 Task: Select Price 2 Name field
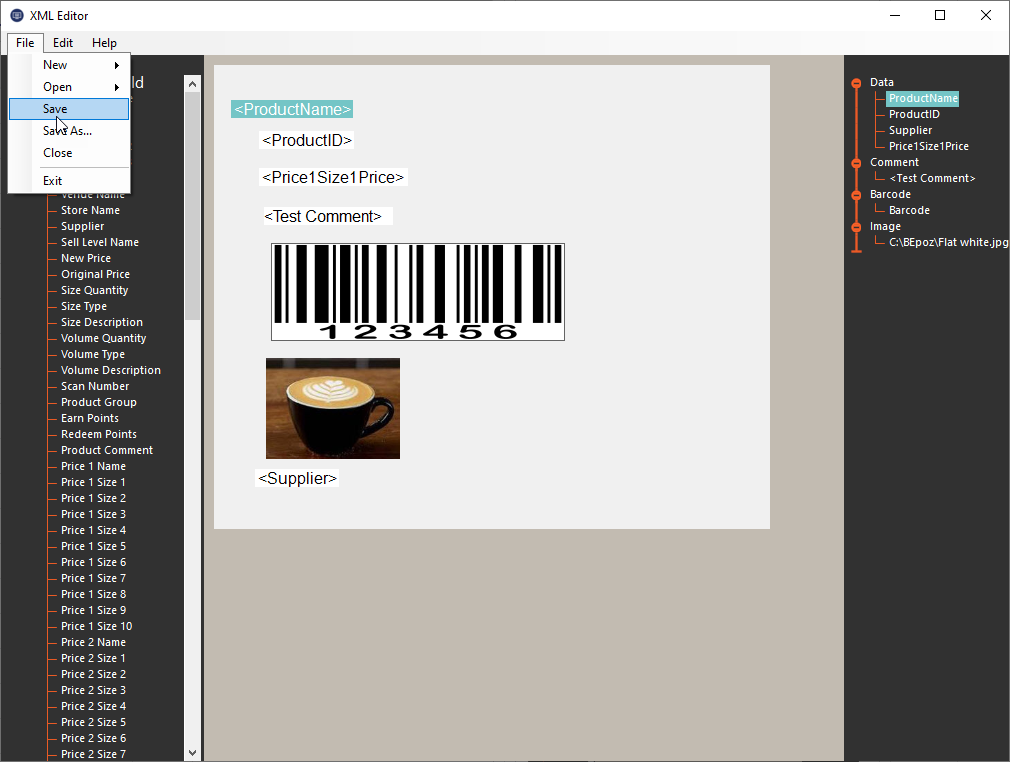tap(93, 642)
